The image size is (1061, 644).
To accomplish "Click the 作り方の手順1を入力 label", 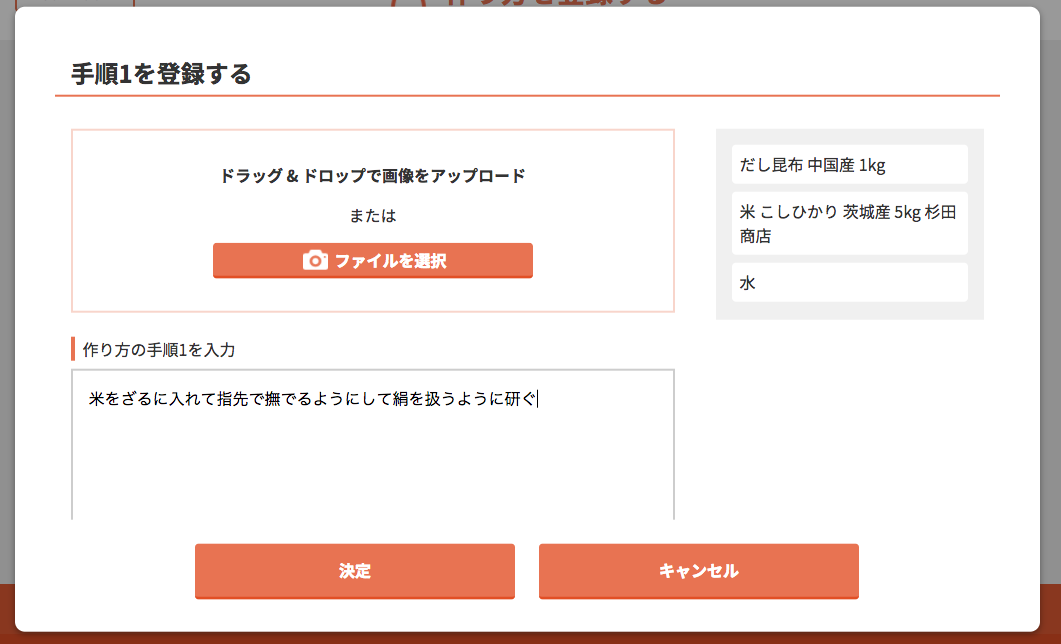I will (158, 350).
